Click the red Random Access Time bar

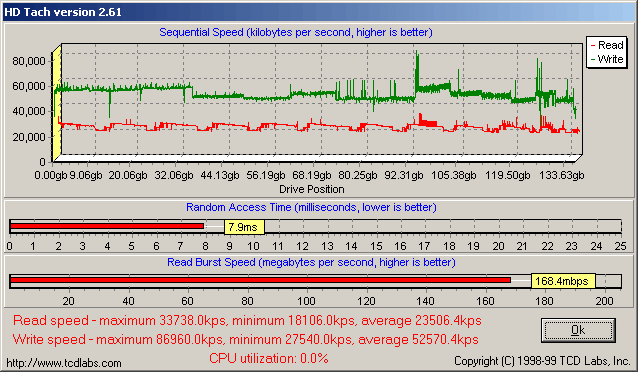pyautogui.click(x=107, y=226)
